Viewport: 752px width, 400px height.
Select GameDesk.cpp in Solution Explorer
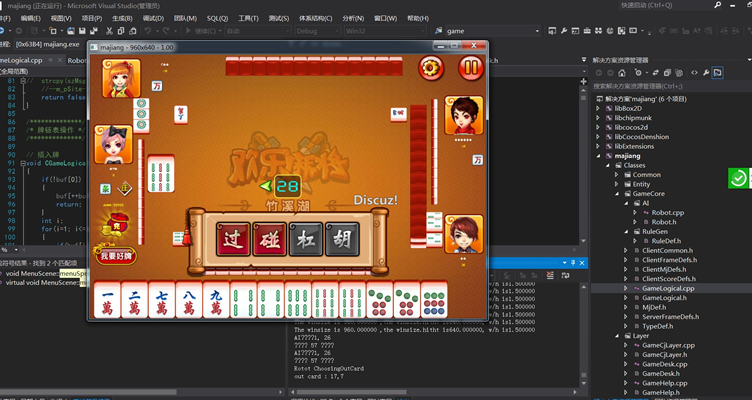(664, 364)
